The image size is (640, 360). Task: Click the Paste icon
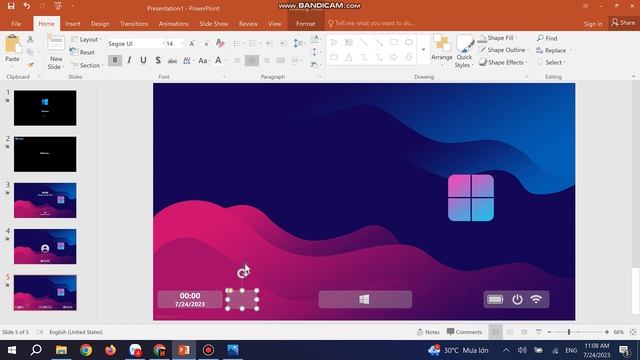13,44
